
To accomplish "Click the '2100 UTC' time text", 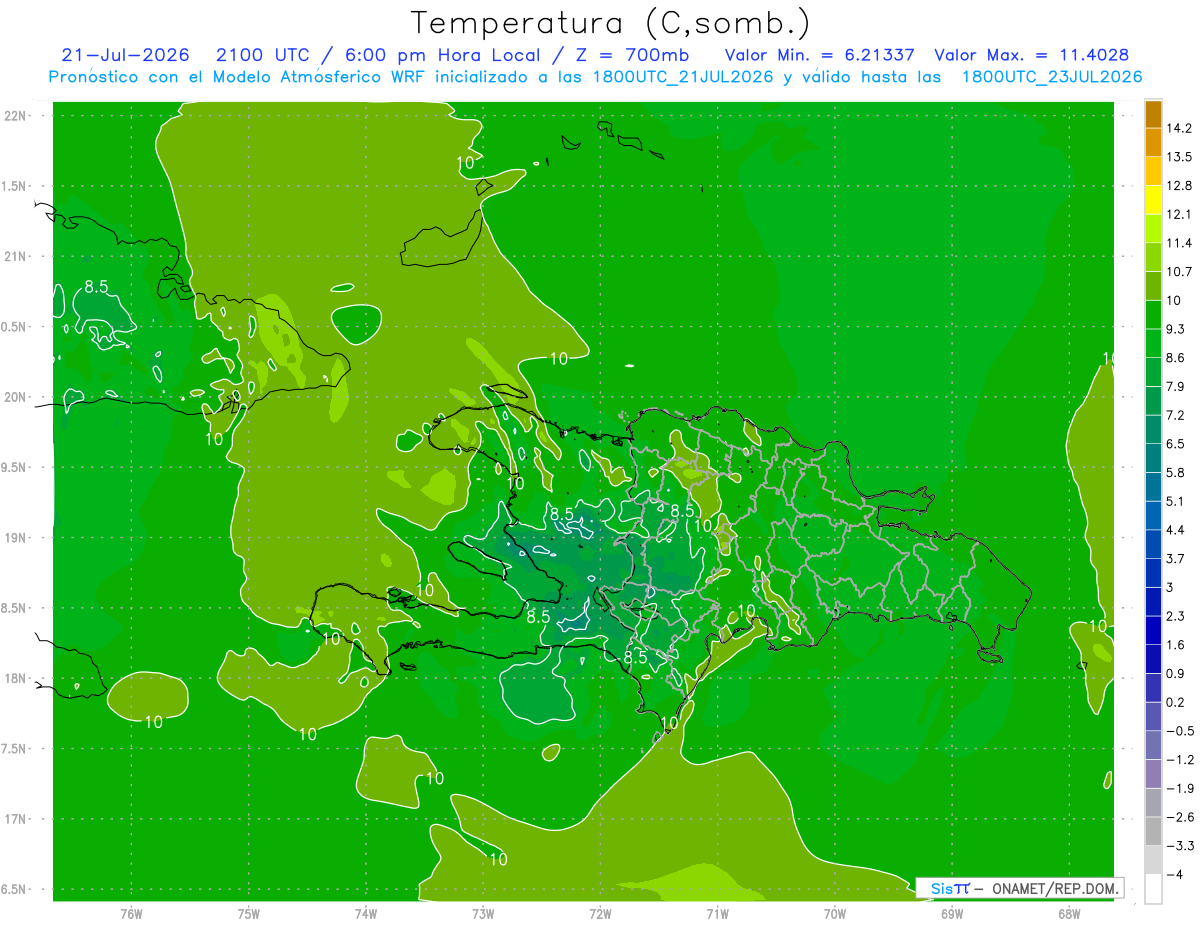I will (x=263, y=55).
